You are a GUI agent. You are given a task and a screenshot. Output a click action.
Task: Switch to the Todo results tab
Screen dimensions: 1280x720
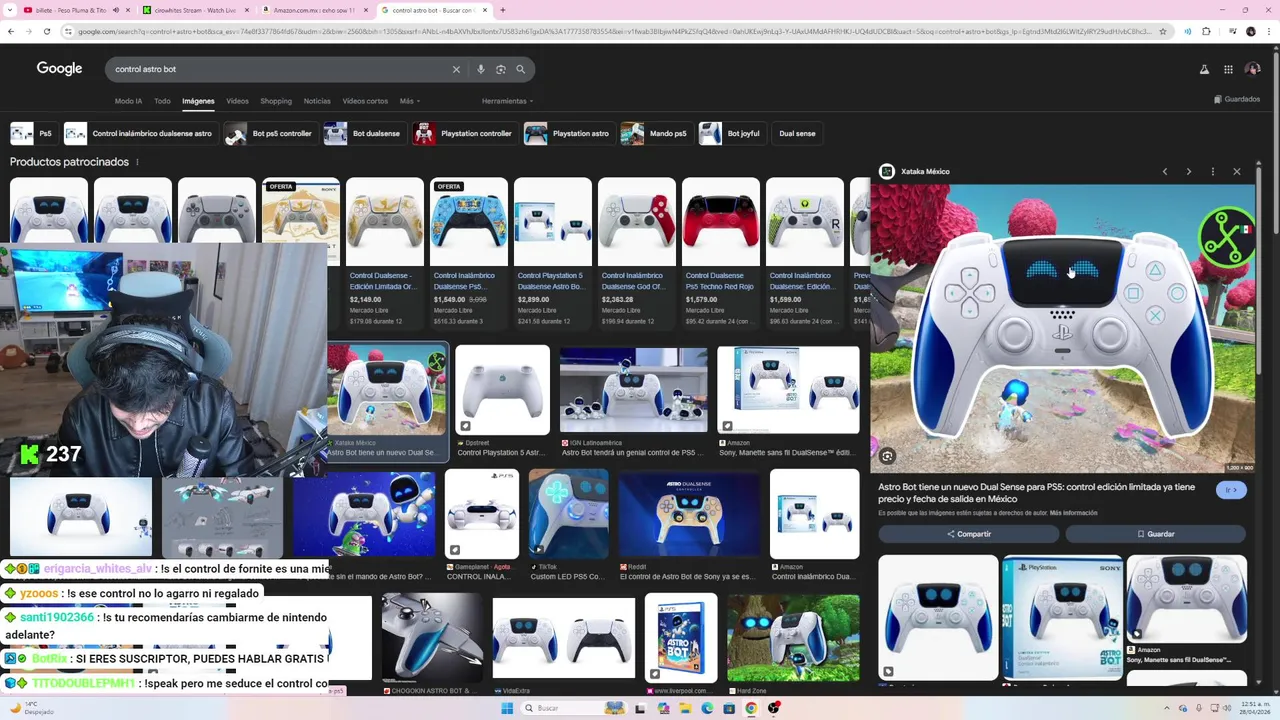click(162, 101)
